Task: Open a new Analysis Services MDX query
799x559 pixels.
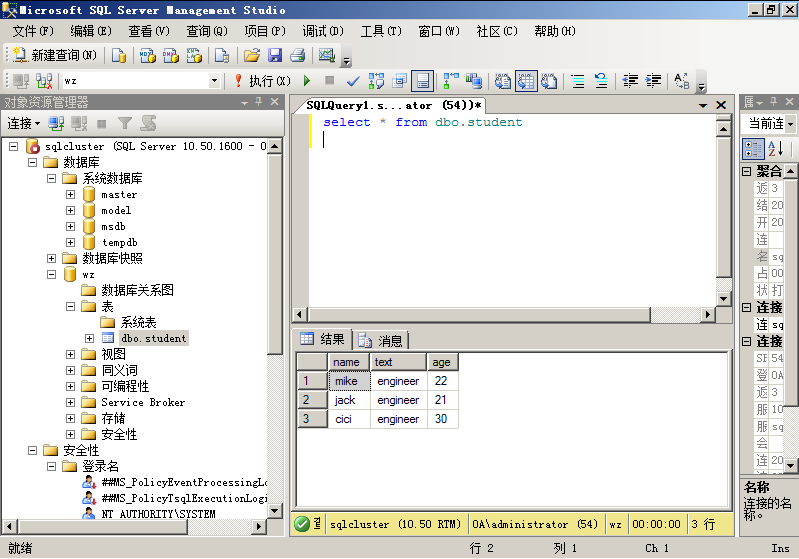Action: [148, 55]
